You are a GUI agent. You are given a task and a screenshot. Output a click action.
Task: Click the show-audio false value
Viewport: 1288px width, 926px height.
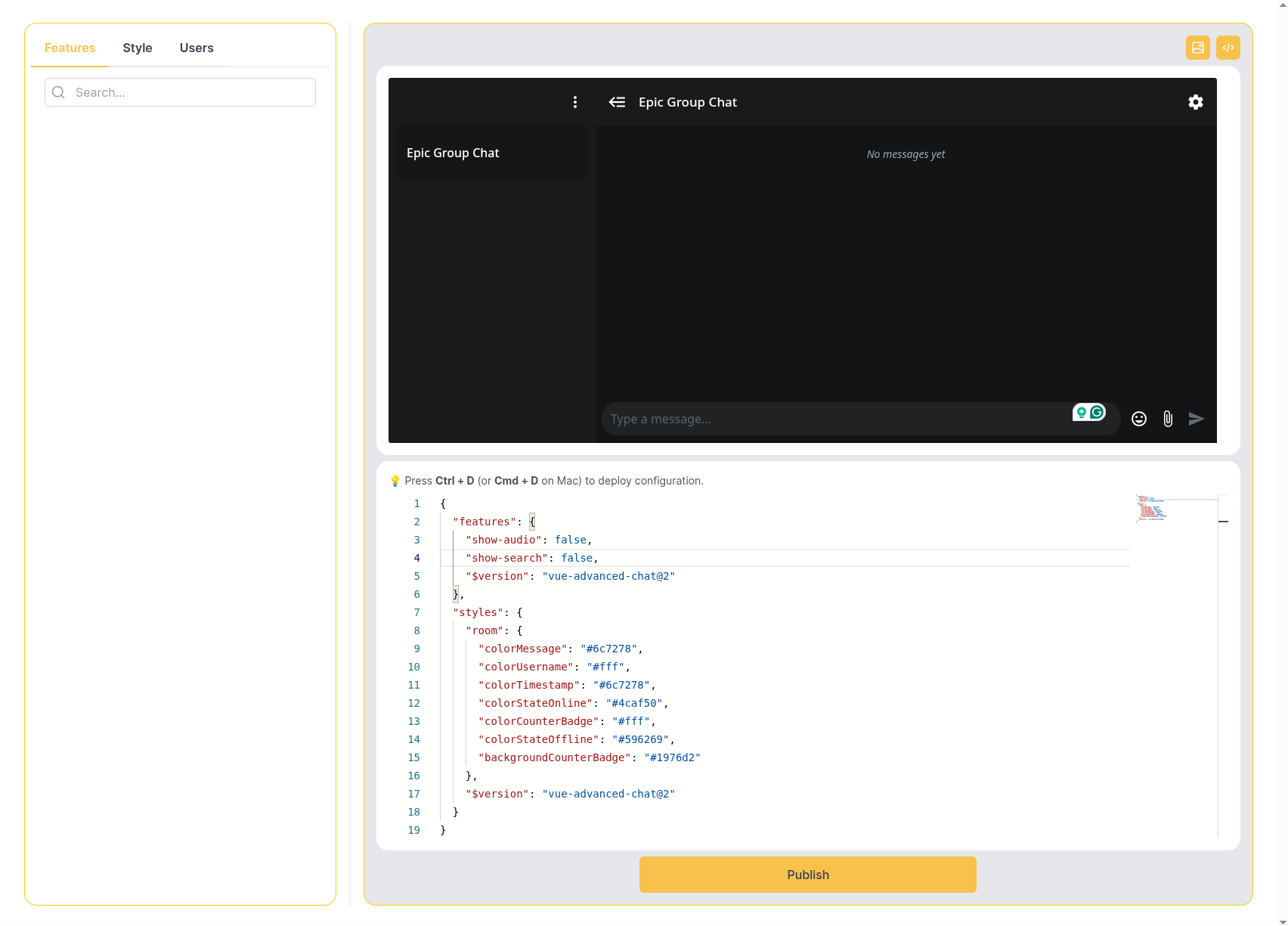[570, 540]
